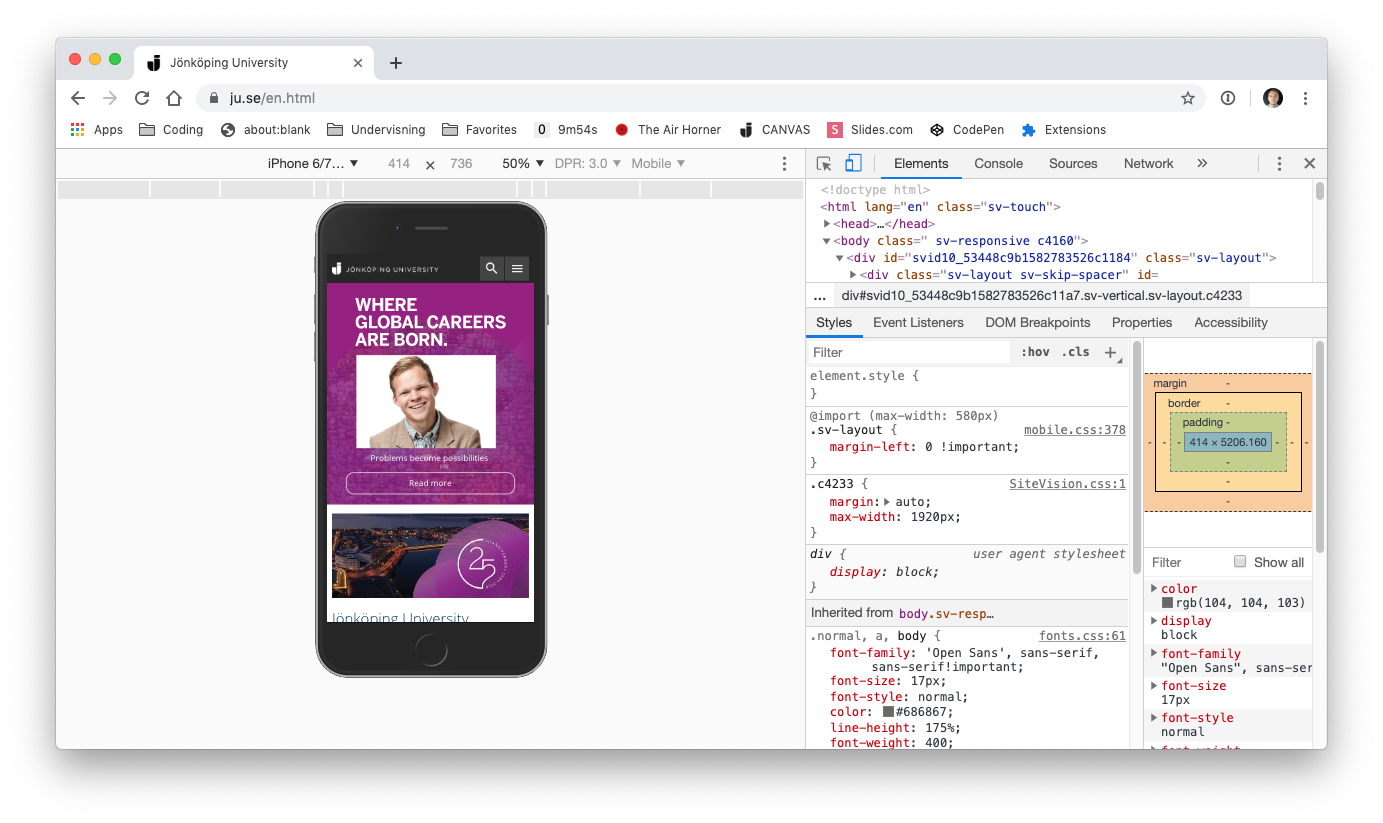Open the Mobile device type dropdown
This screenshot has height=823, width=1383.
[x=658, y=164]
